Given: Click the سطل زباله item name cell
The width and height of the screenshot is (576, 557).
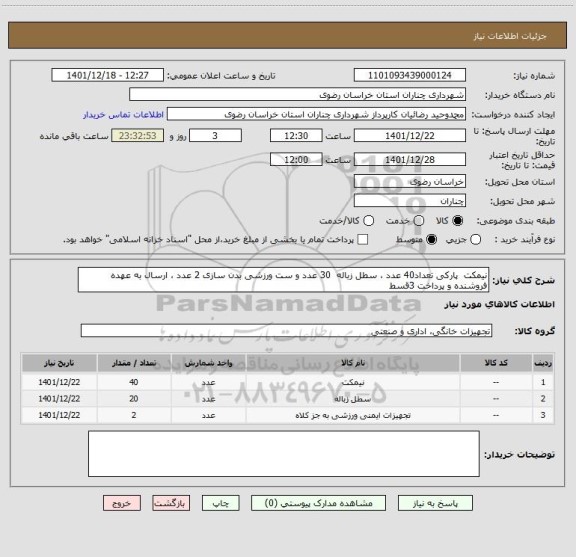Looking at the screenshot, I should click(353, 399).
